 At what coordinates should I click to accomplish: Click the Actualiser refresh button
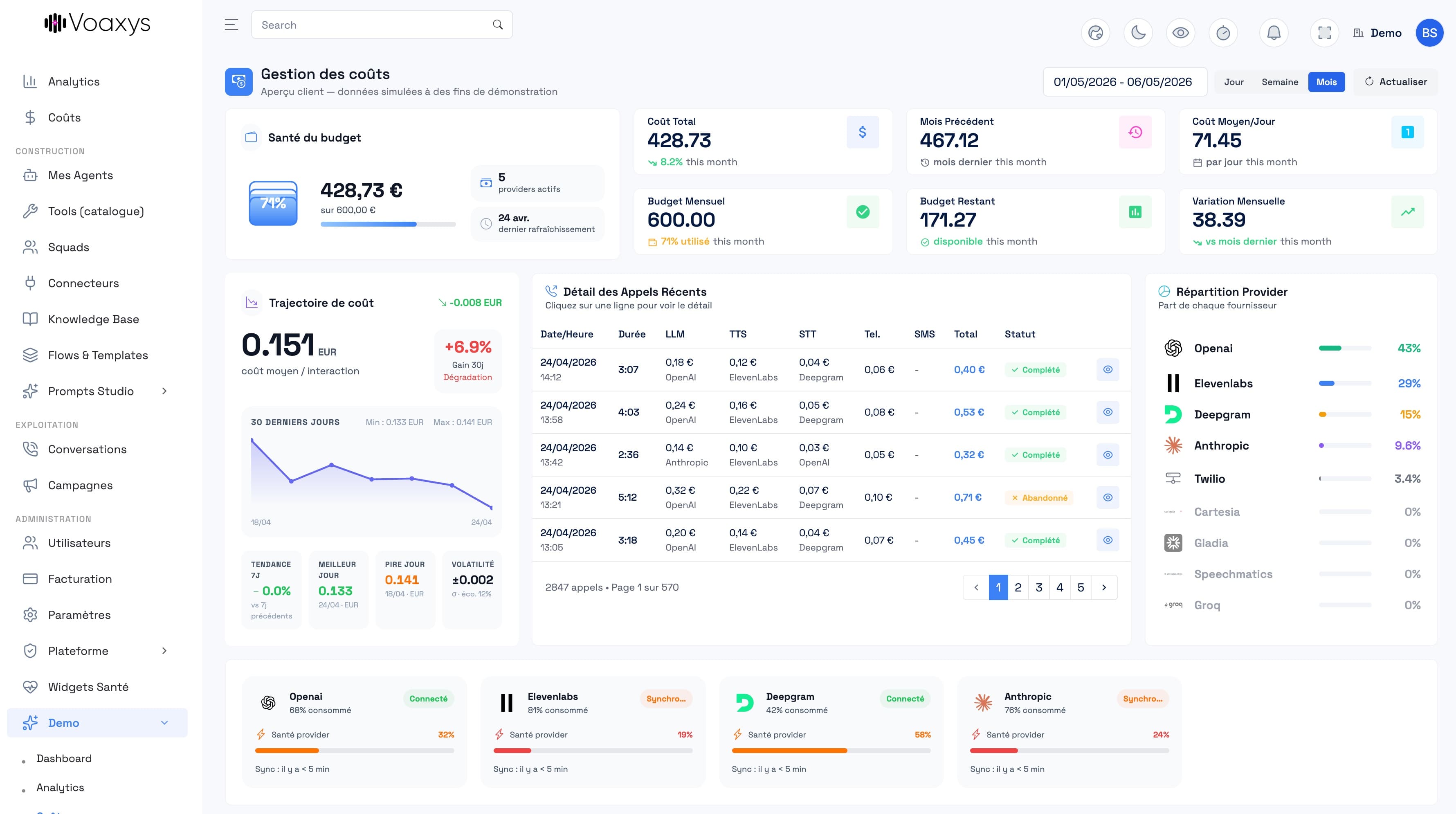click(x=1395, y=81)
